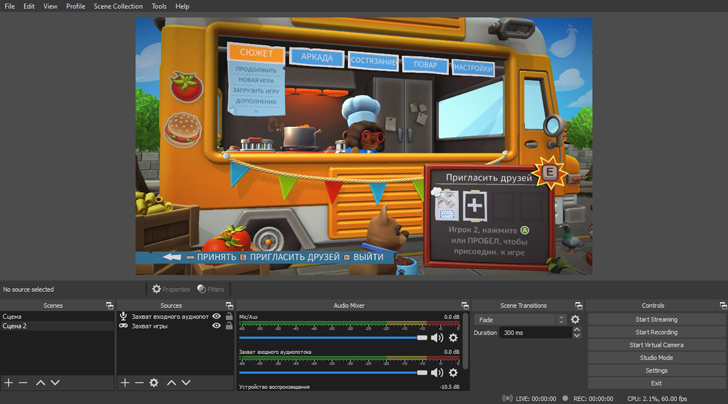Click Start Recording

[x=656, y=332]
